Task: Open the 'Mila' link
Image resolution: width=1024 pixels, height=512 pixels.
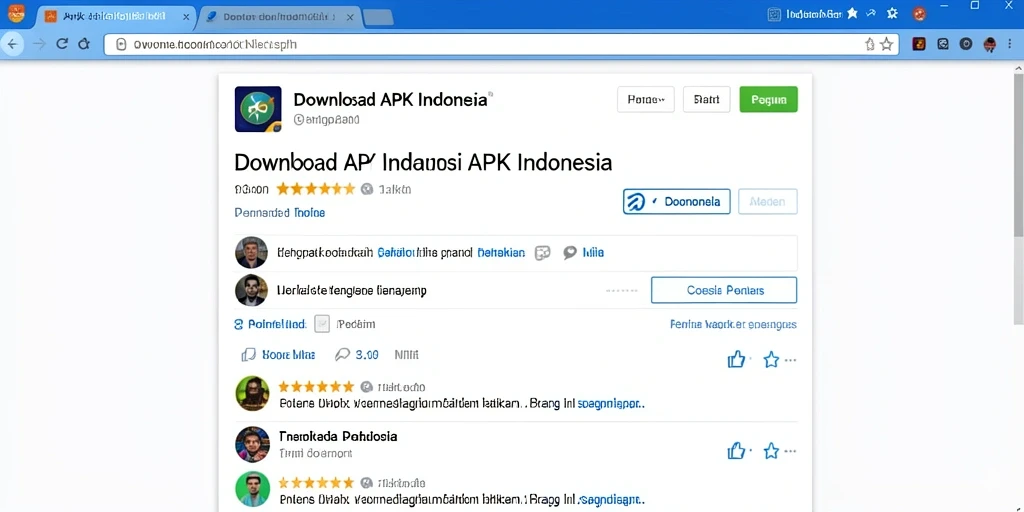Action: click(x=593, y=252)
